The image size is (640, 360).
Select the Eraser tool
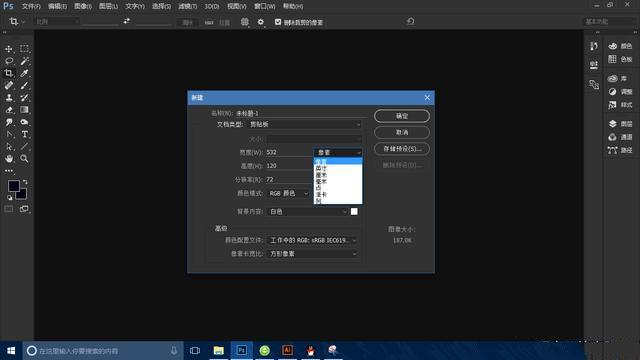9,110
